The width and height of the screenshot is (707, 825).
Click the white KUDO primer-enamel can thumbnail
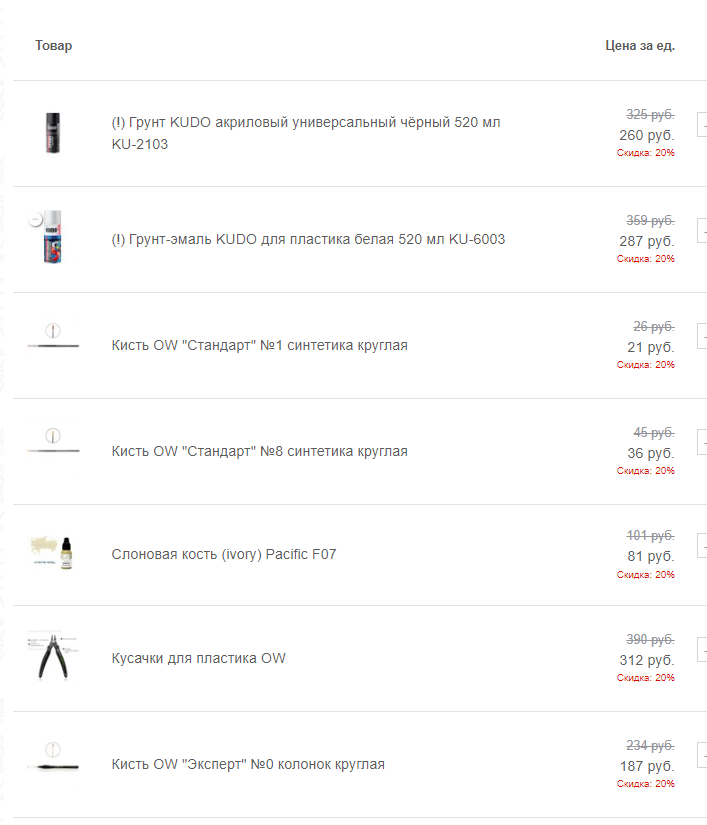point(53,239)
